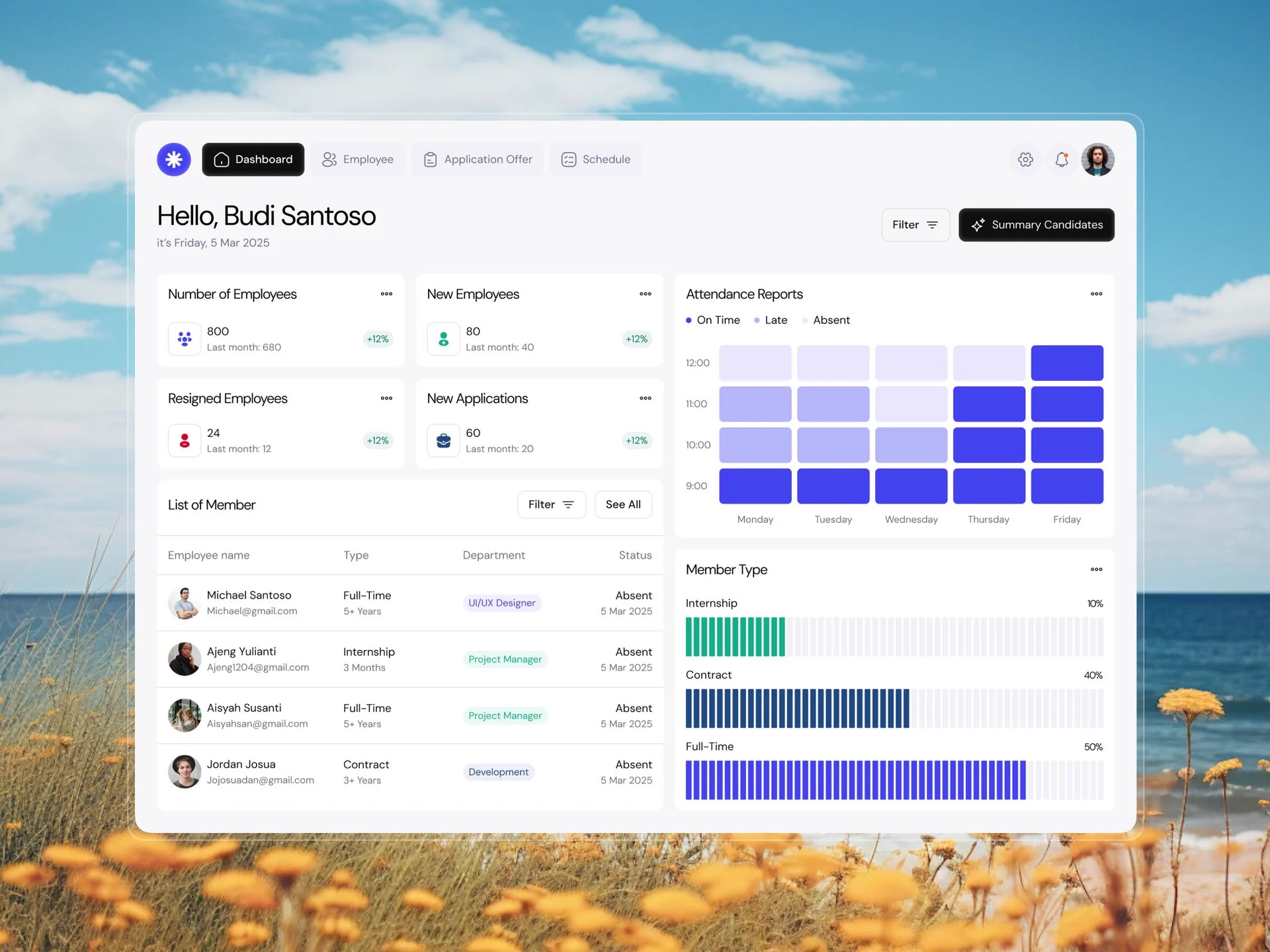Open Resigned Employees card options menu
Screen dimensions: 1270x952
tap(386, 399)
